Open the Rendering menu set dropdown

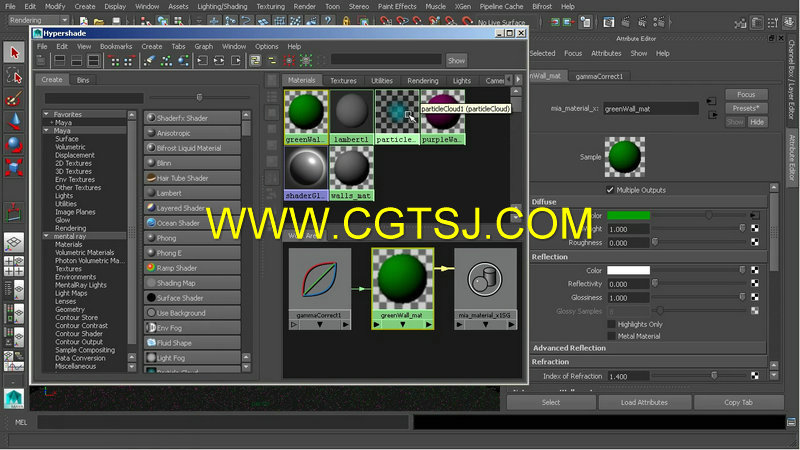[38, 20]
